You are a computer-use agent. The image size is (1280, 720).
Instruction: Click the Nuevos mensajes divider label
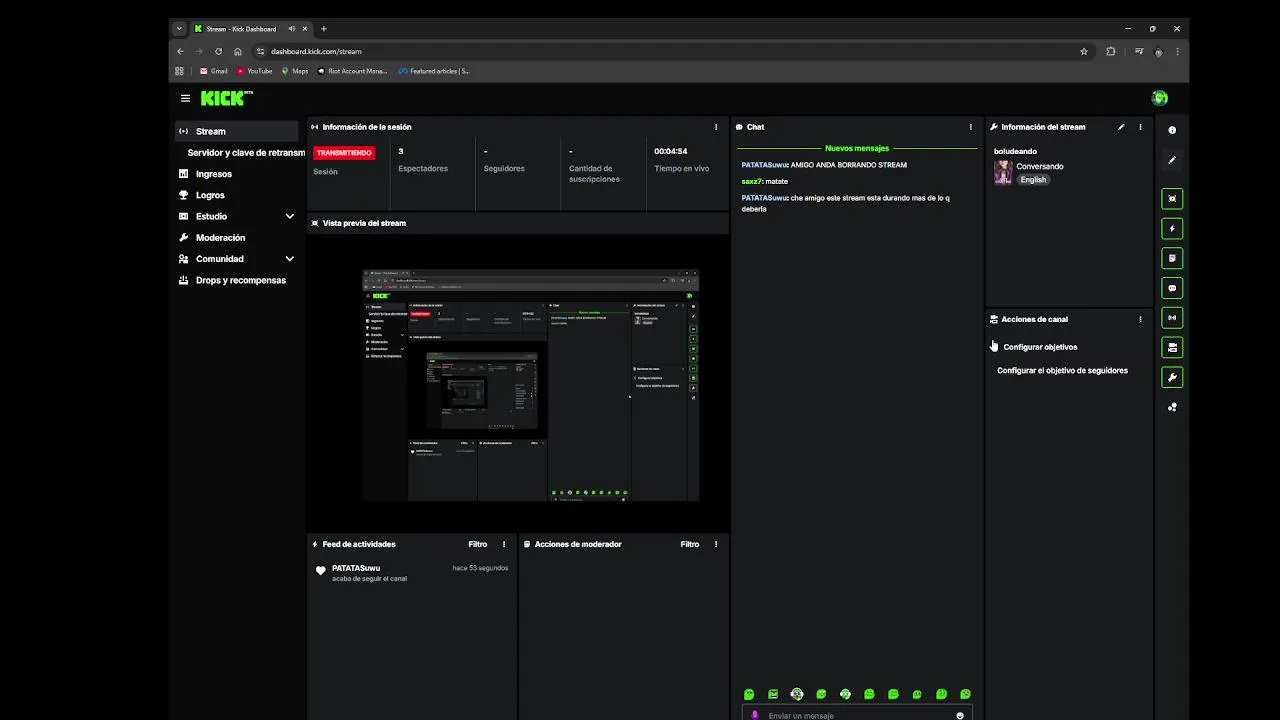point(857,148)
